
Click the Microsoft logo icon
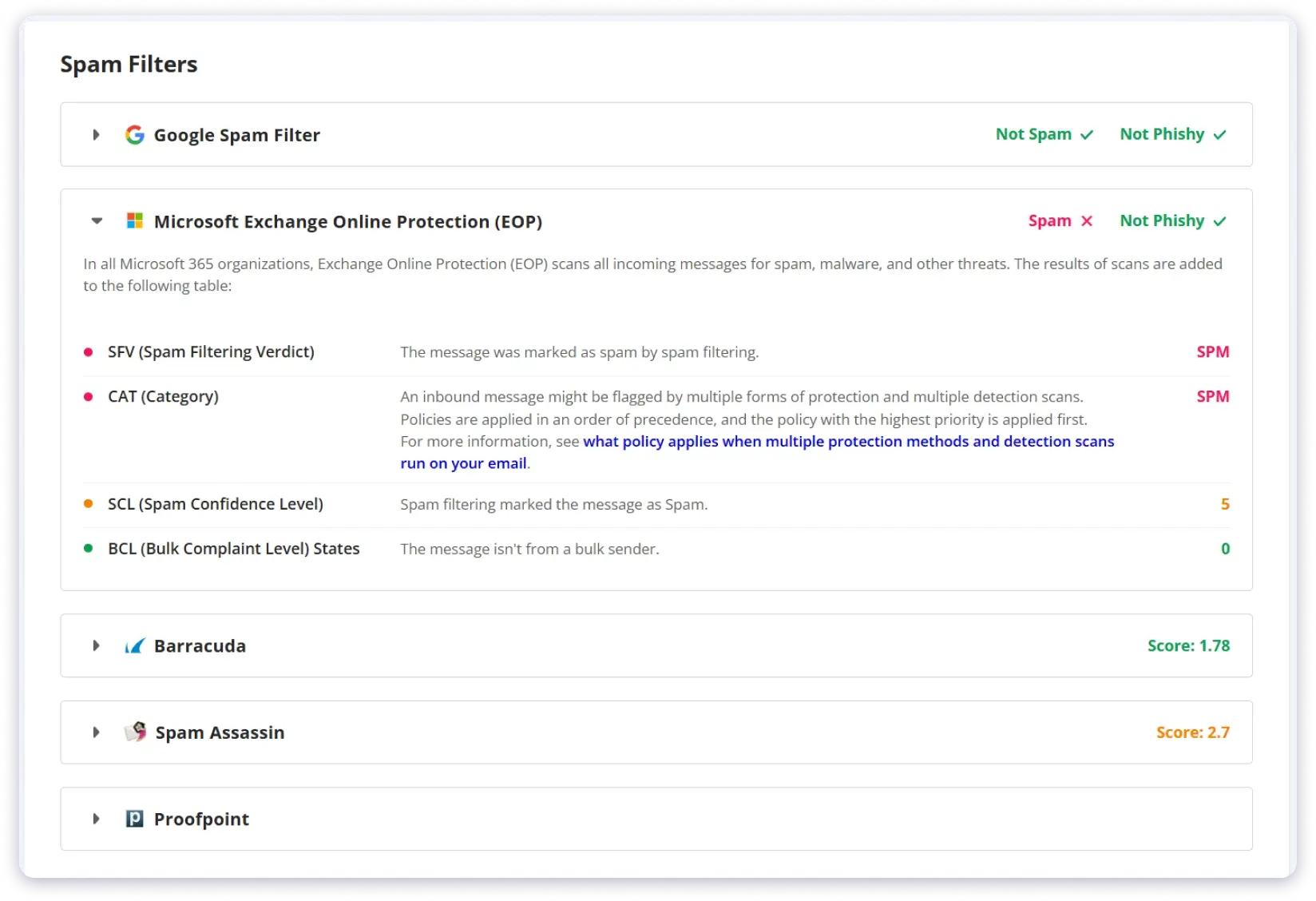click(134, 221)
